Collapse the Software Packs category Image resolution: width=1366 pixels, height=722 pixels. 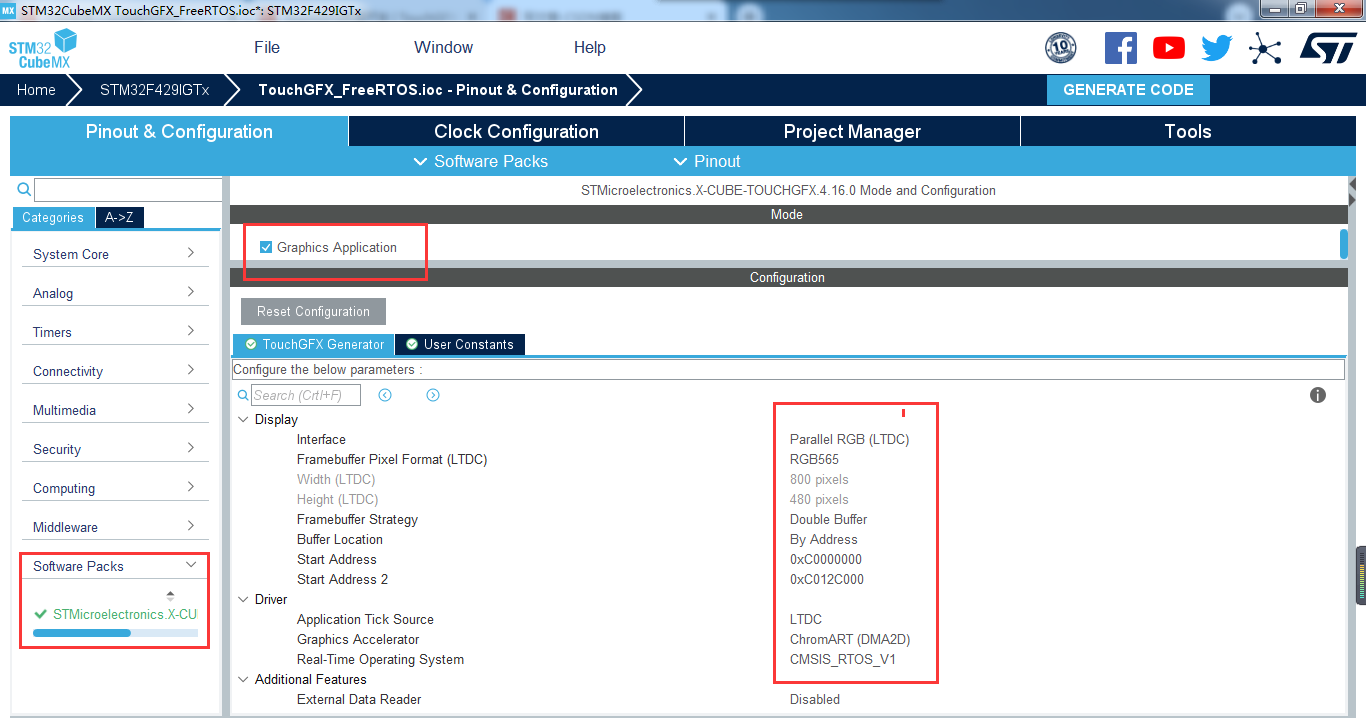pos(115,566)
